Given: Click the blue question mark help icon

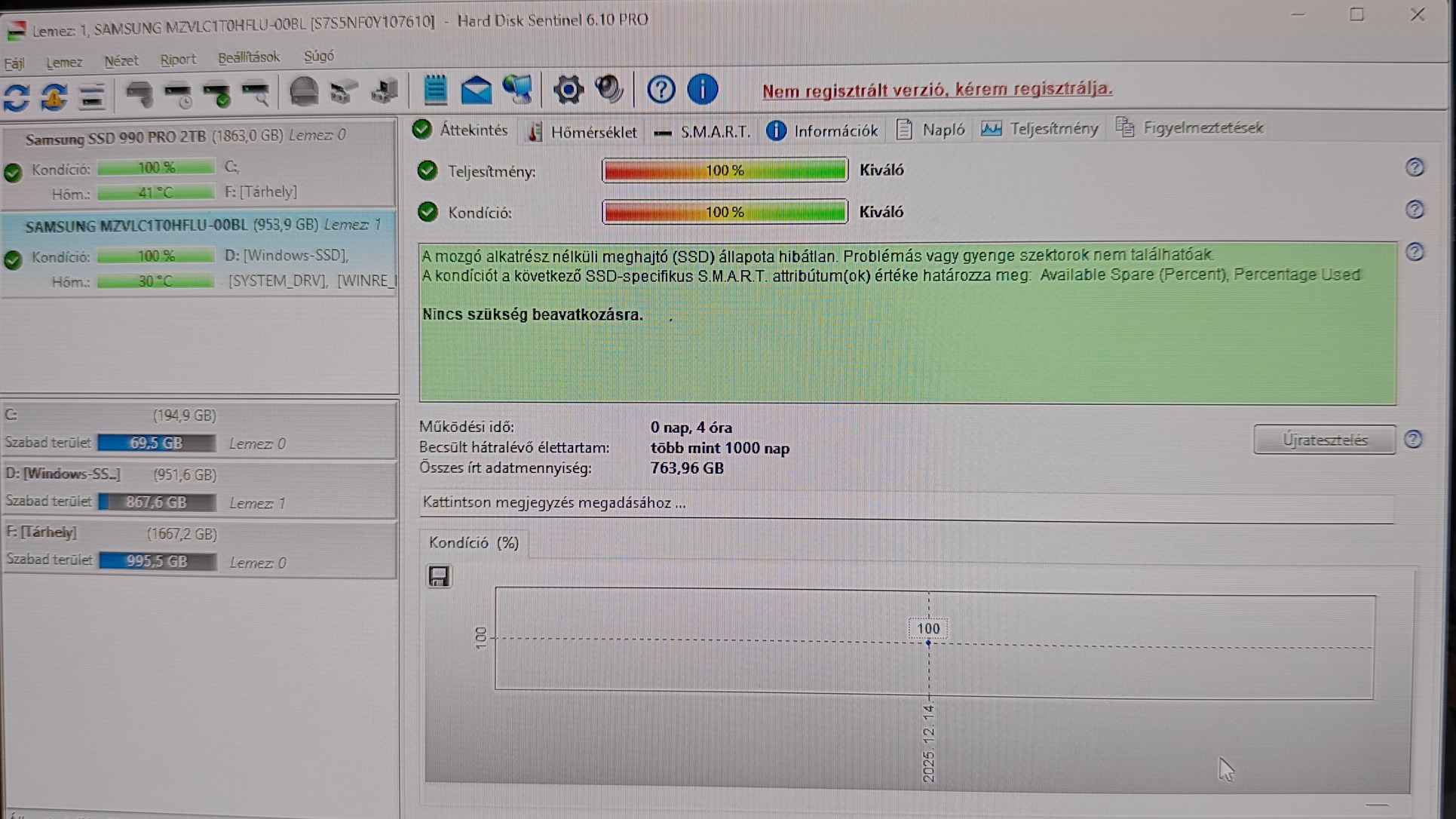Looking at the screenshot, I should coord(661,90).
